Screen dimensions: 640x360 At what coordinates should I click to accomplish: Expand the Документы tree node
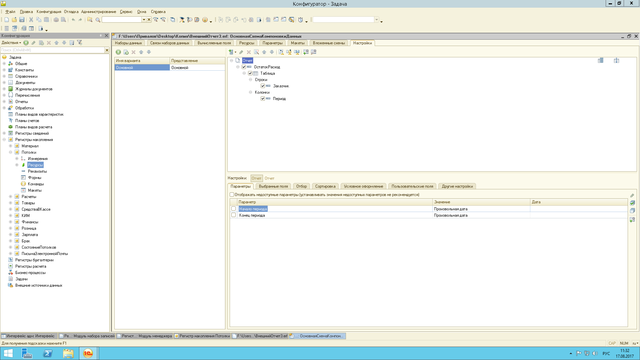[x=4, y=82]
